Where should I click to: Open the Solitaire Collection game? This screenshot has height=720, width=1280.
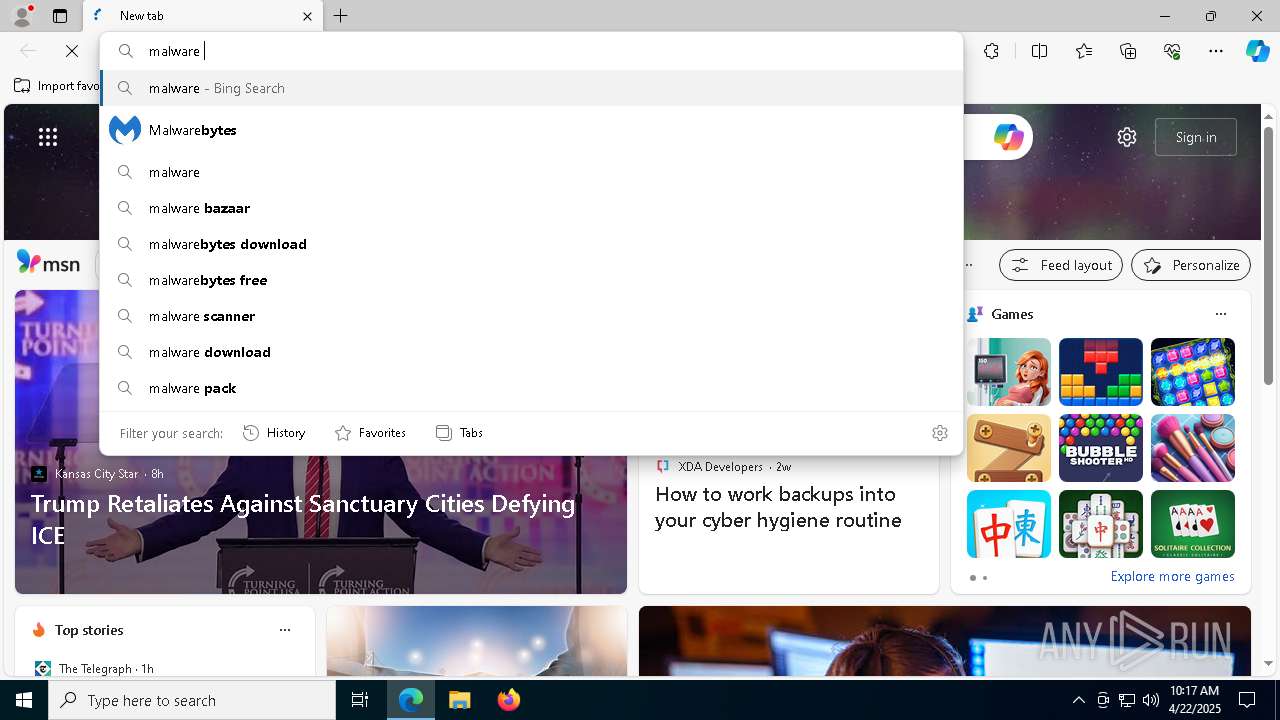[1193, 524]
